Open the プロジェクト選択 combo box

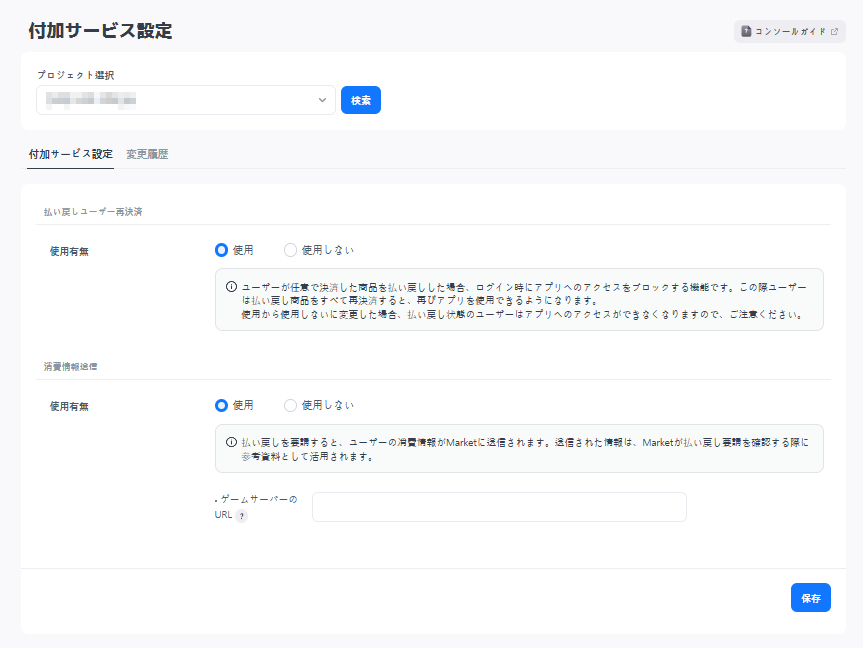185,100
